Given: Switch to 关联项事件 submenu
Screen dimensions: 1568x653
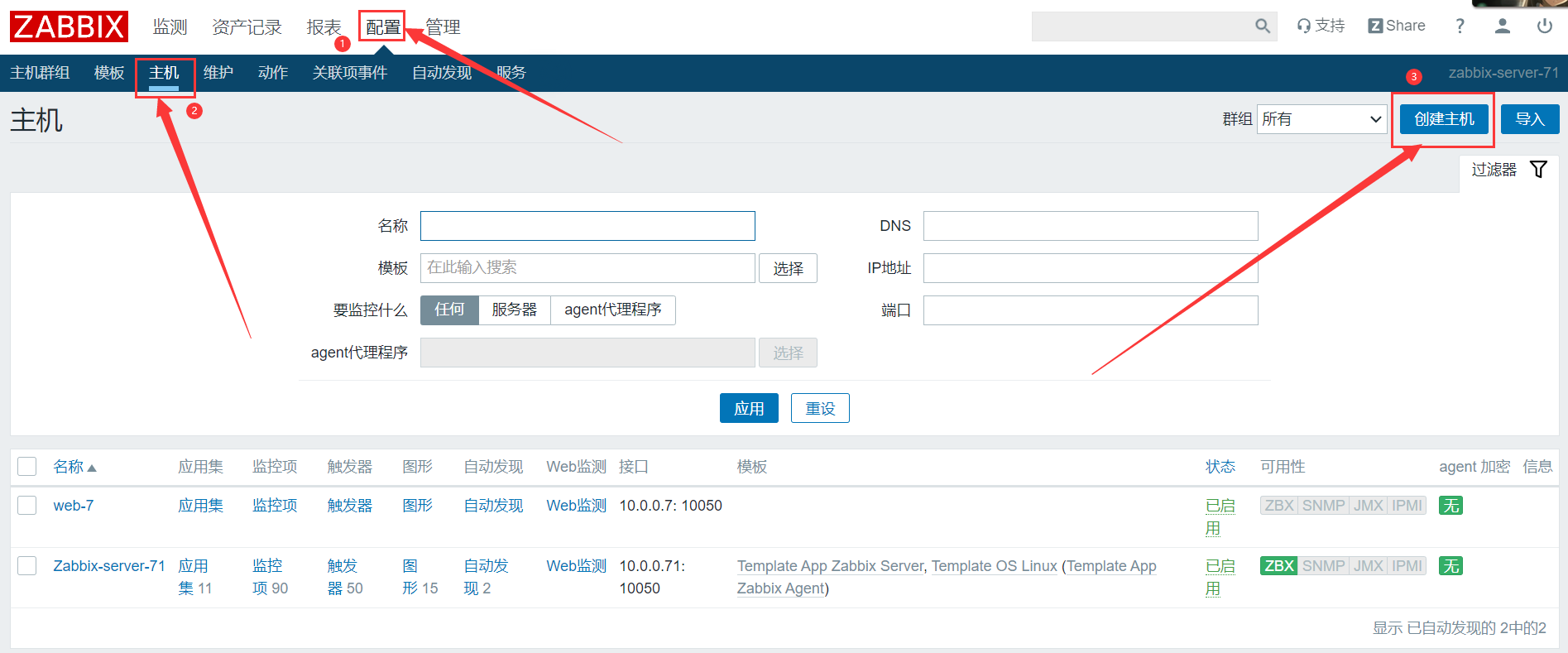Looking at the screenshot, I should (x=350, y=73).
